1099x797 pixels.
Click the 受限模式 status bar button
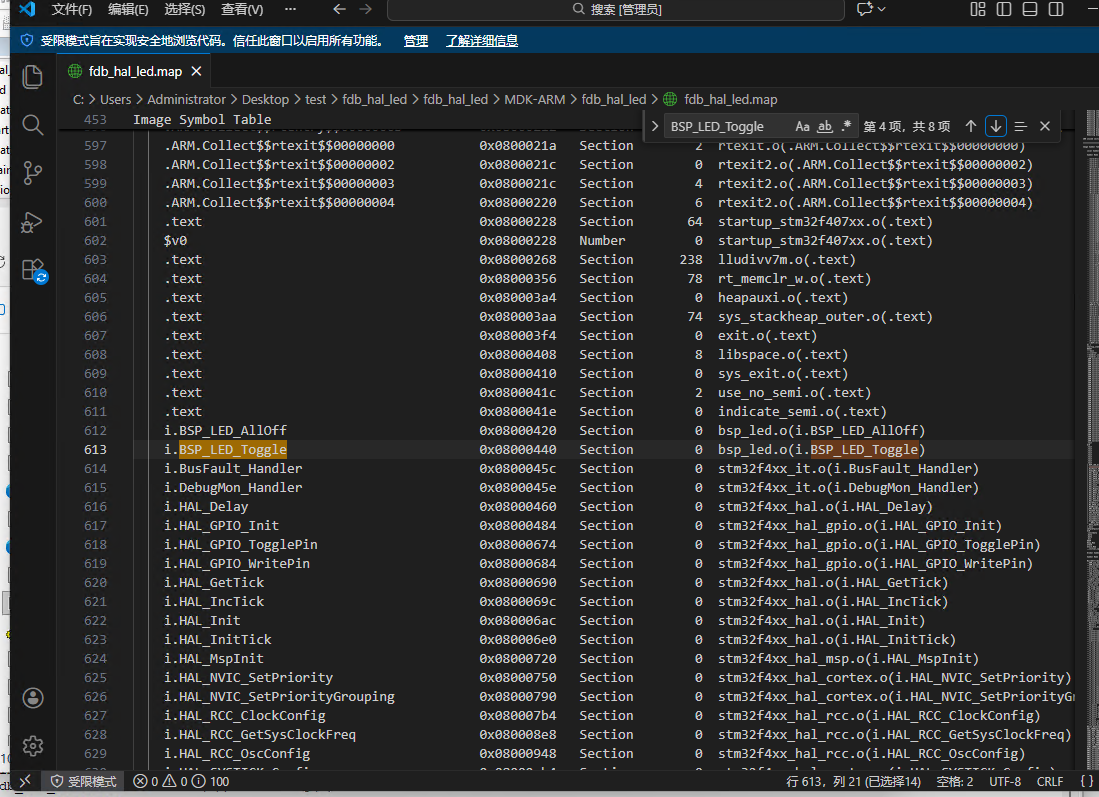(83, 781)
